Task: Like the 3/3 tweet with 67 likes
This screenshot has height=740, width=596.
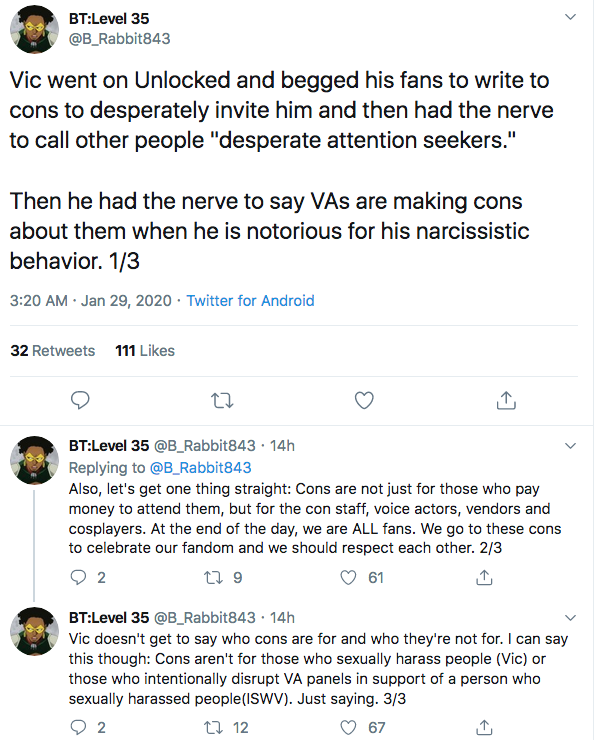Action: pos(348,727)
